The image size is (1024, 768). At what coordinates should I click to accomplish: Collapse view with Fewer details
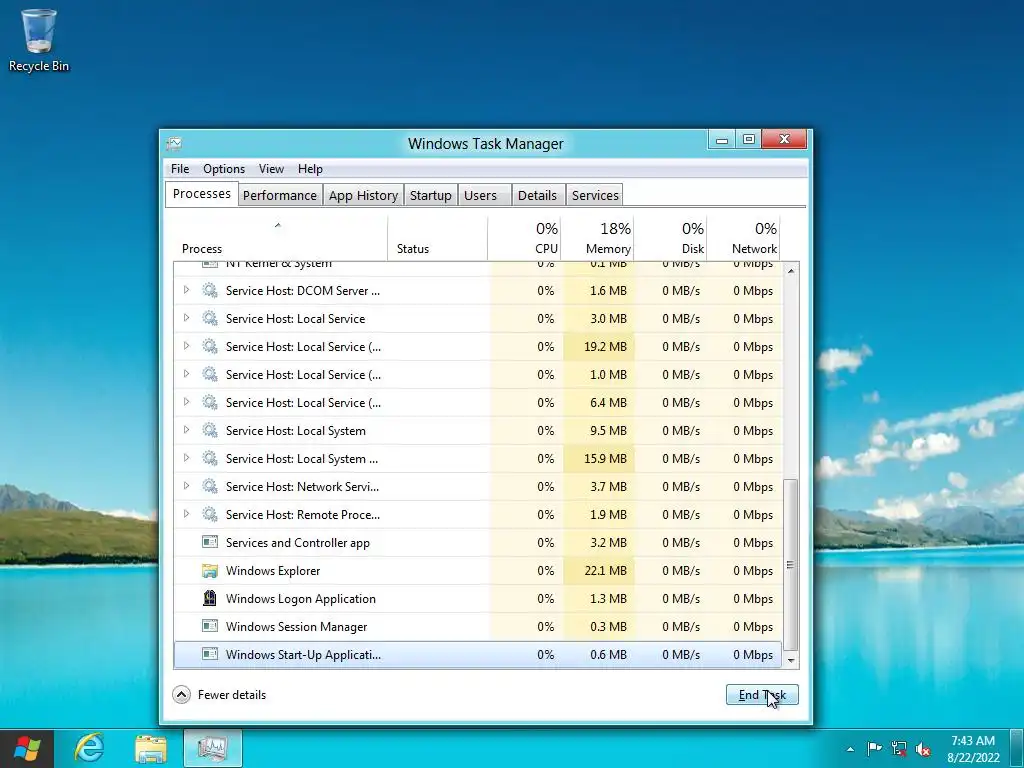pos(219,694)
